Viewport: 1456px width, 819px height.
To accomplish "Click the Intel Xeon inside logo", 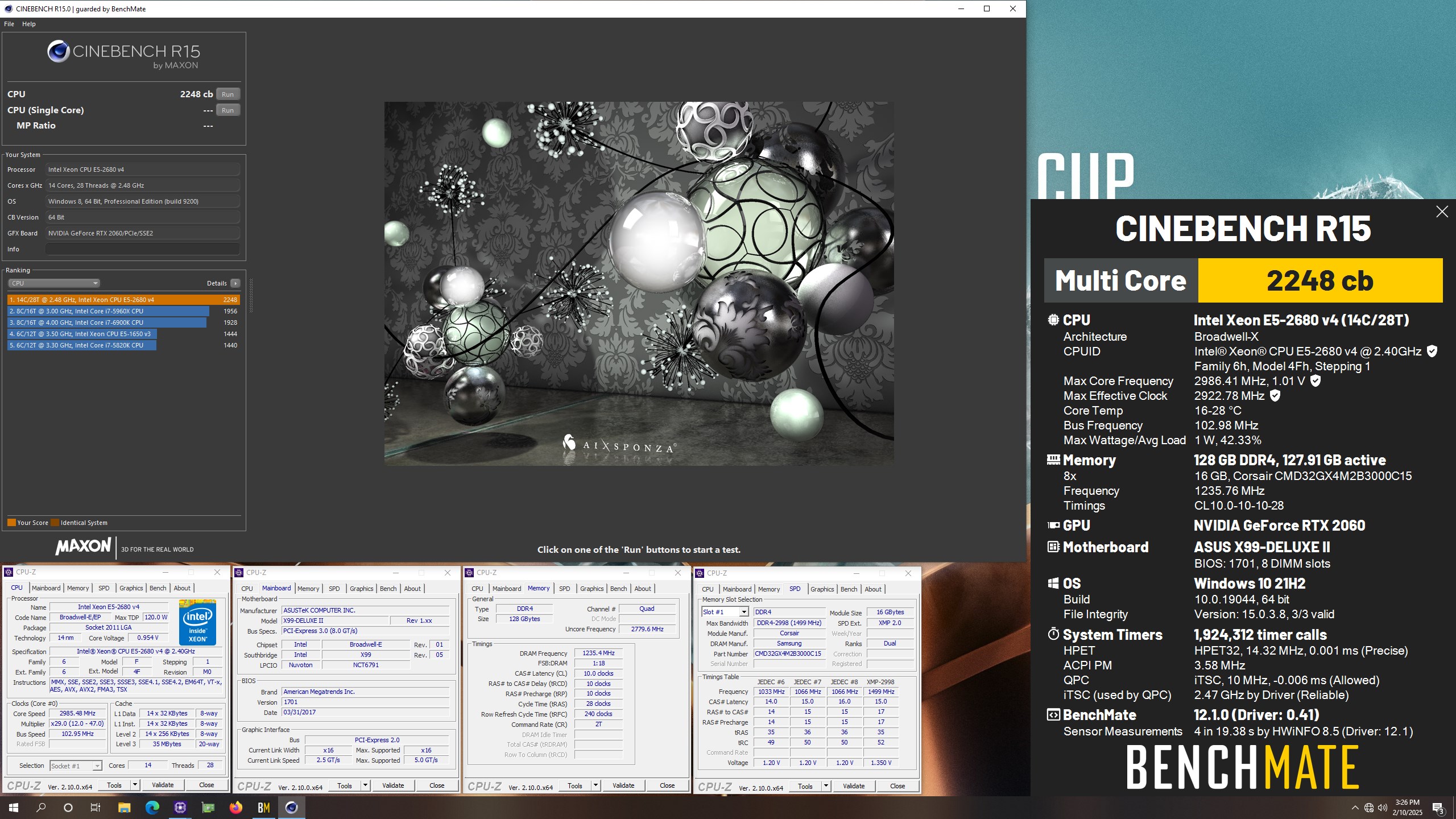I will [197, 622].
